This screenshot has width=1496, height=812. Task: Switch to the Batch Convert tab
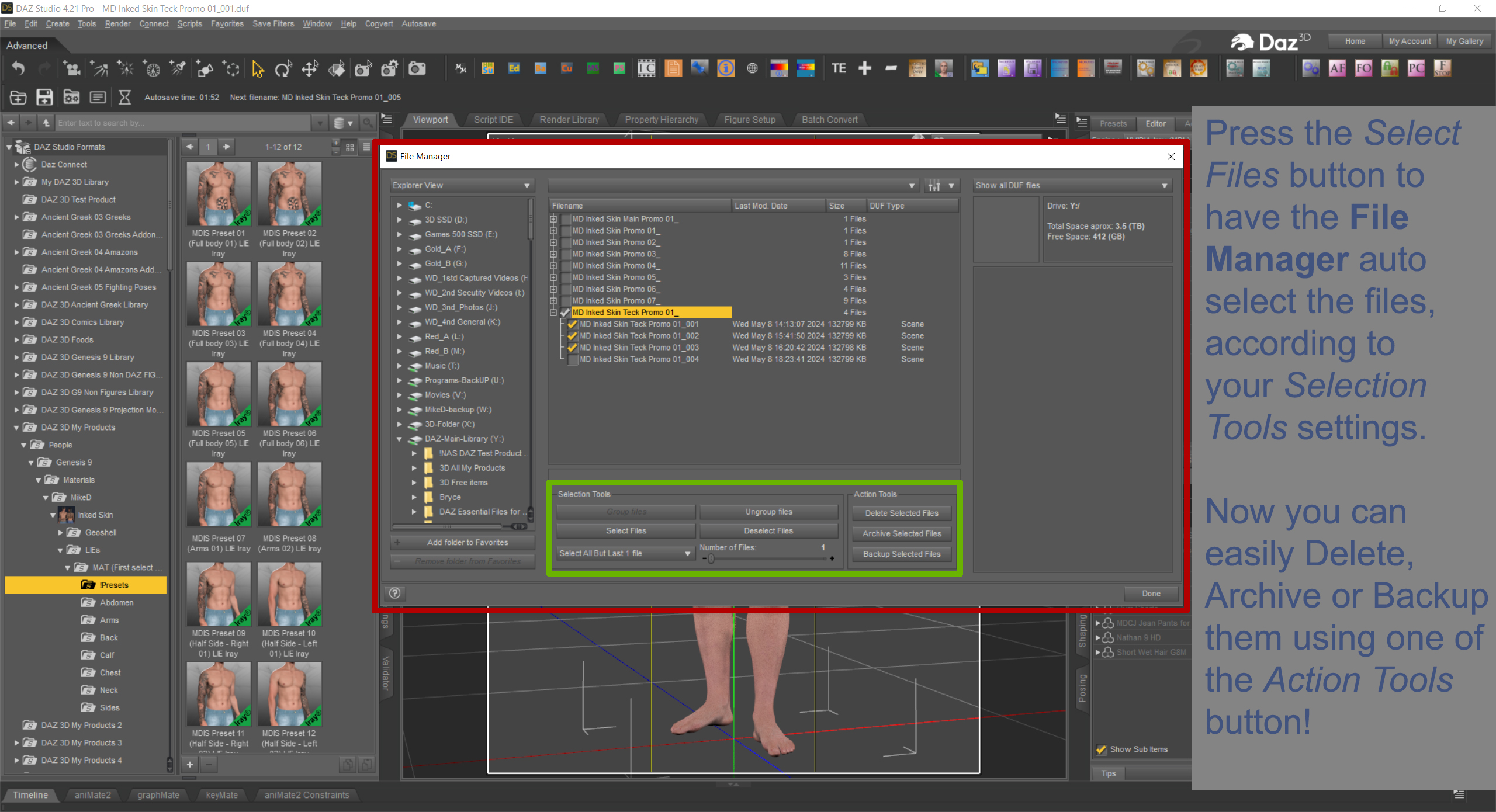click(829, 120)
